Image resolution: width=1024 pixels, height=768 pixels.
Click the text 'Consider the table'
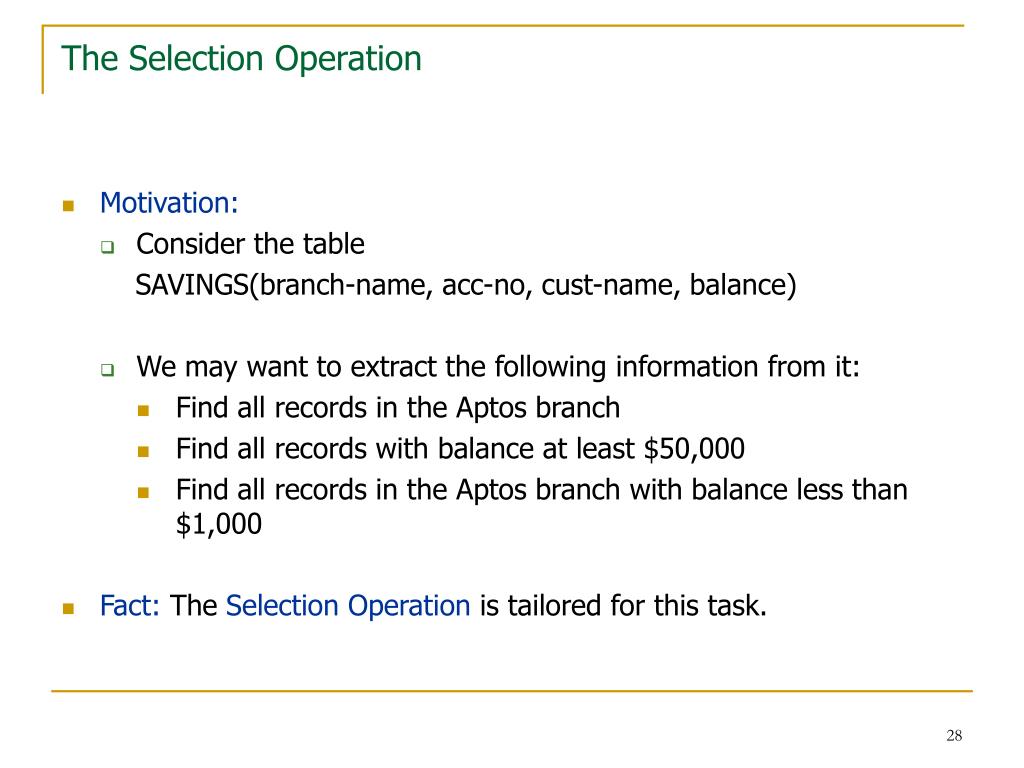[250, 244]
